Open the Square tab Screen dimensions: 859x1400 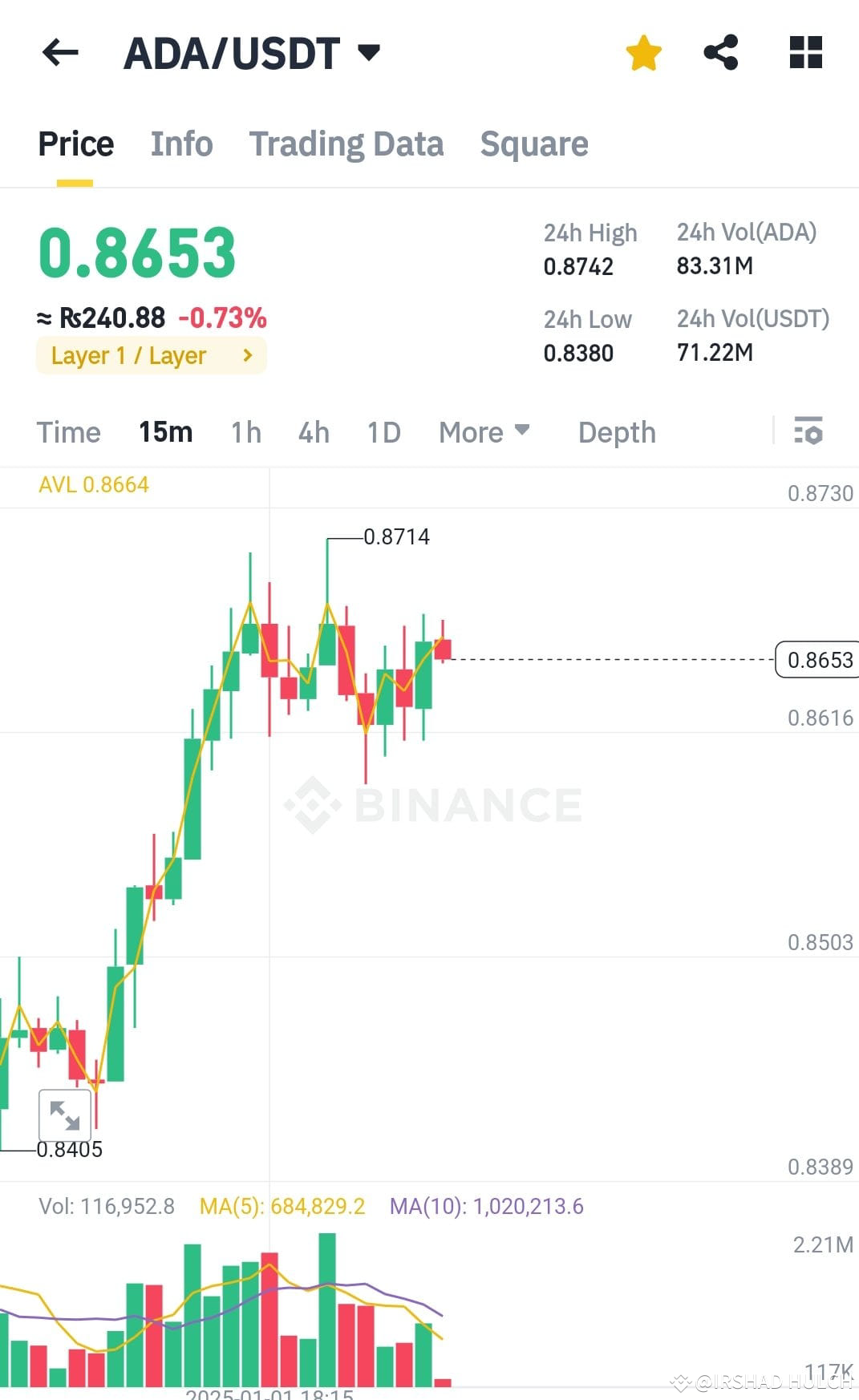(x=534, y=144)
